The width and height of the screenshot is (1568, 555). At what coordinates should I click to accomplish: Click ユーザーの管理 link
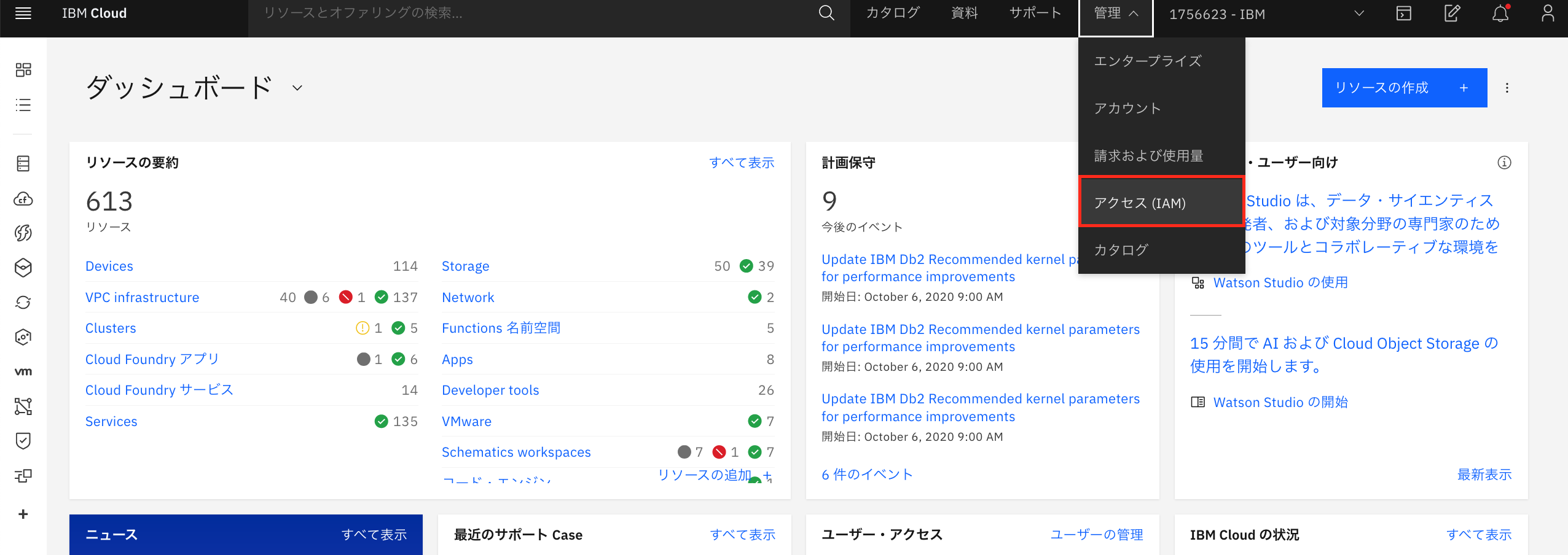coord(1097,535)
